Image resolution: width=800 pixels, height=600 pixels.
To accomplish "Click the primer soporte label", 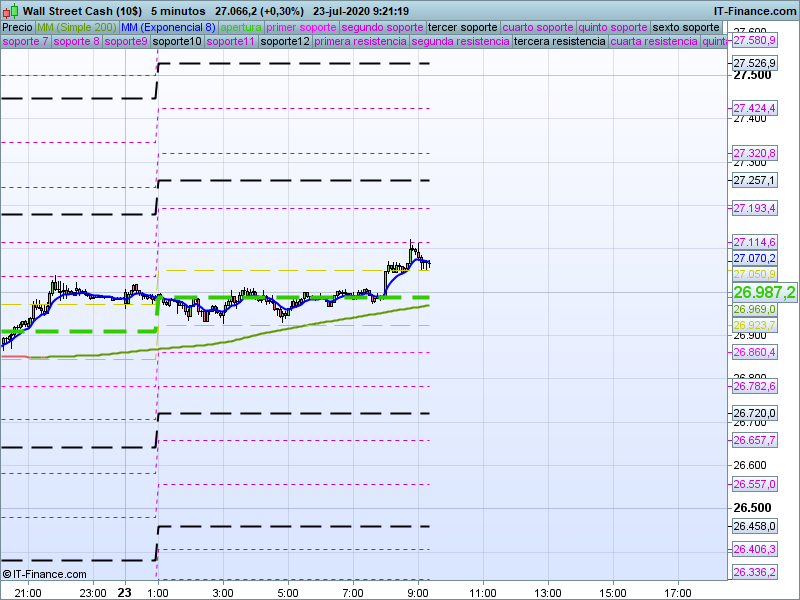I will (x=301, y=27).
